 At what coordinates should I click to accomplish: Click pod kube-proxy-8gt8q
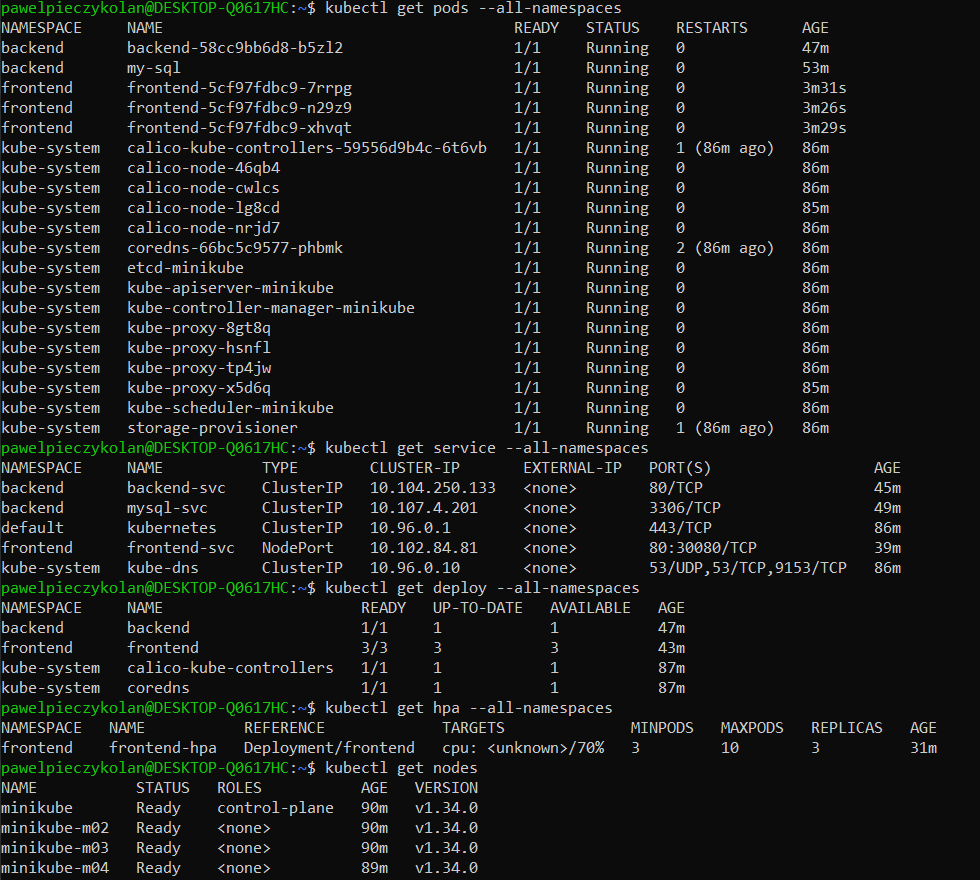click(x=199, y=328)
